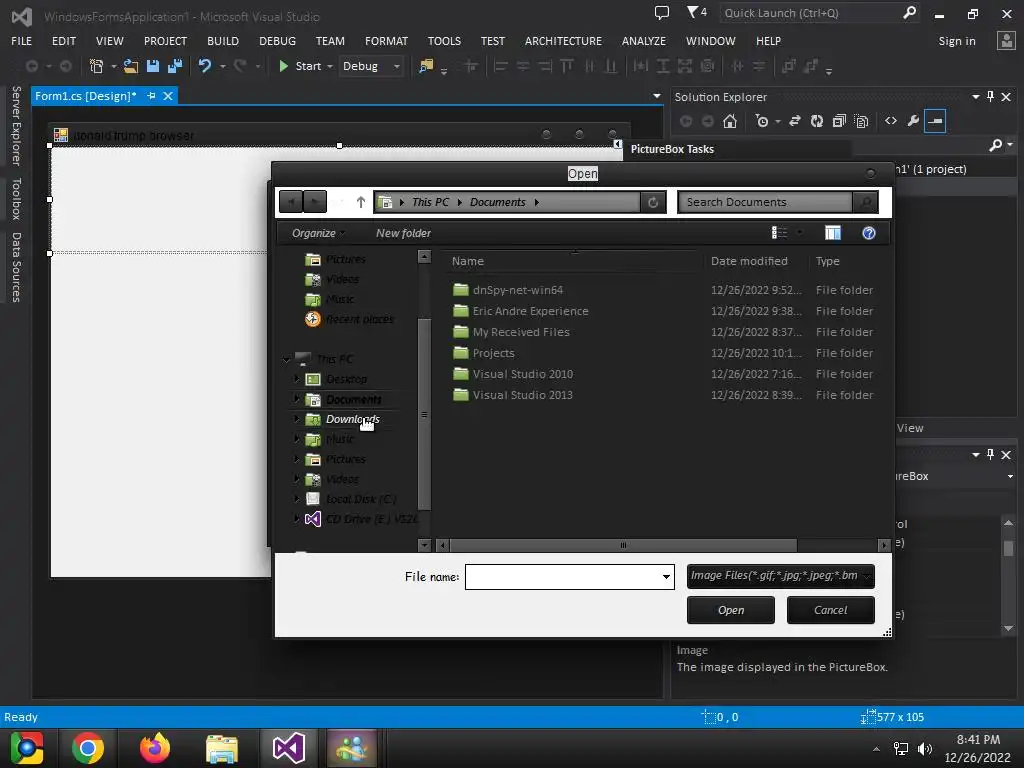The image size is (1024, 768).
Task: Open the Organize dropdown menu
Action: tap(318, 233)
